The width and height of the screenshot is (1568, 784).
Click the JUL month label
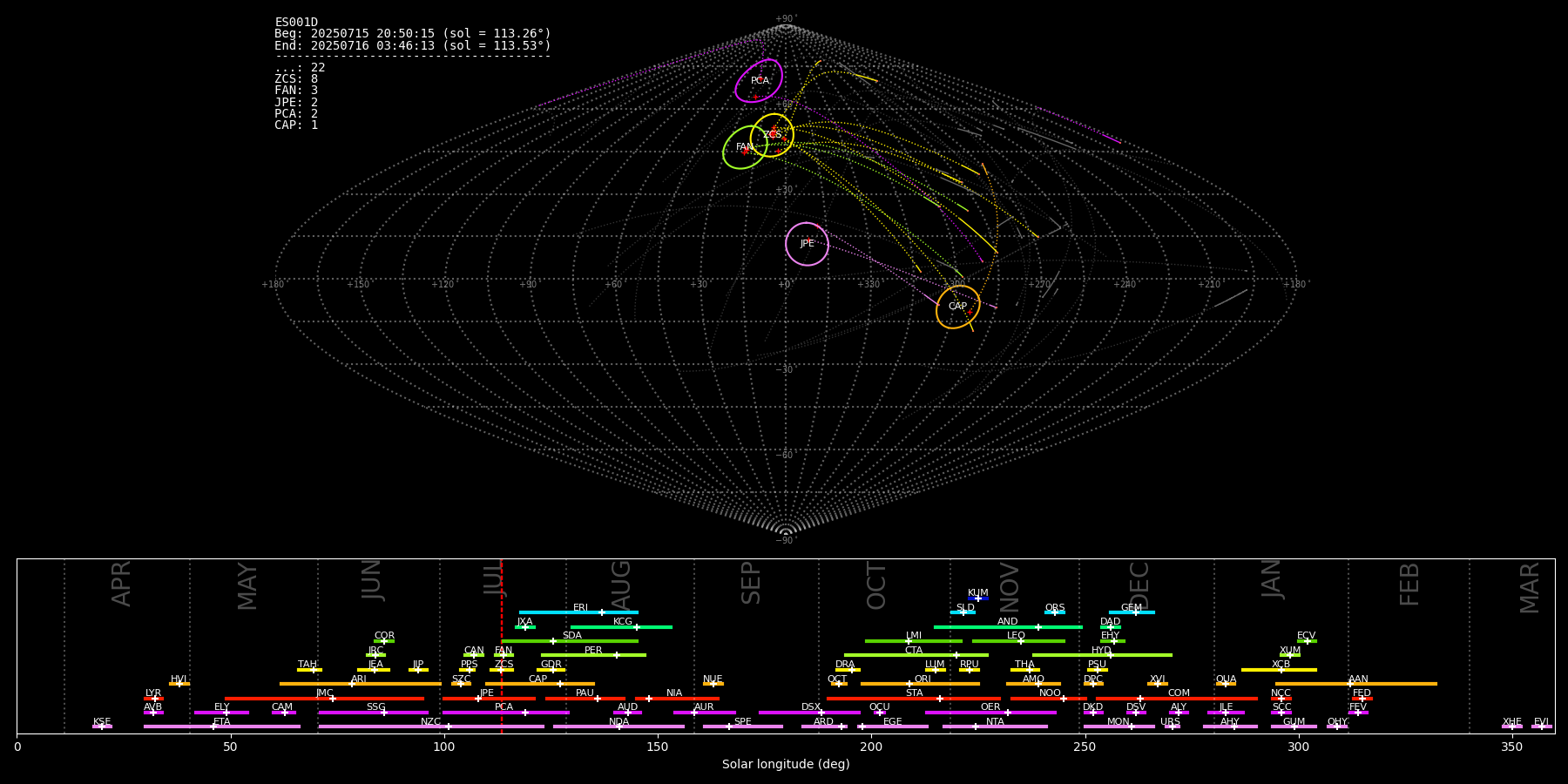coord(493,579)
